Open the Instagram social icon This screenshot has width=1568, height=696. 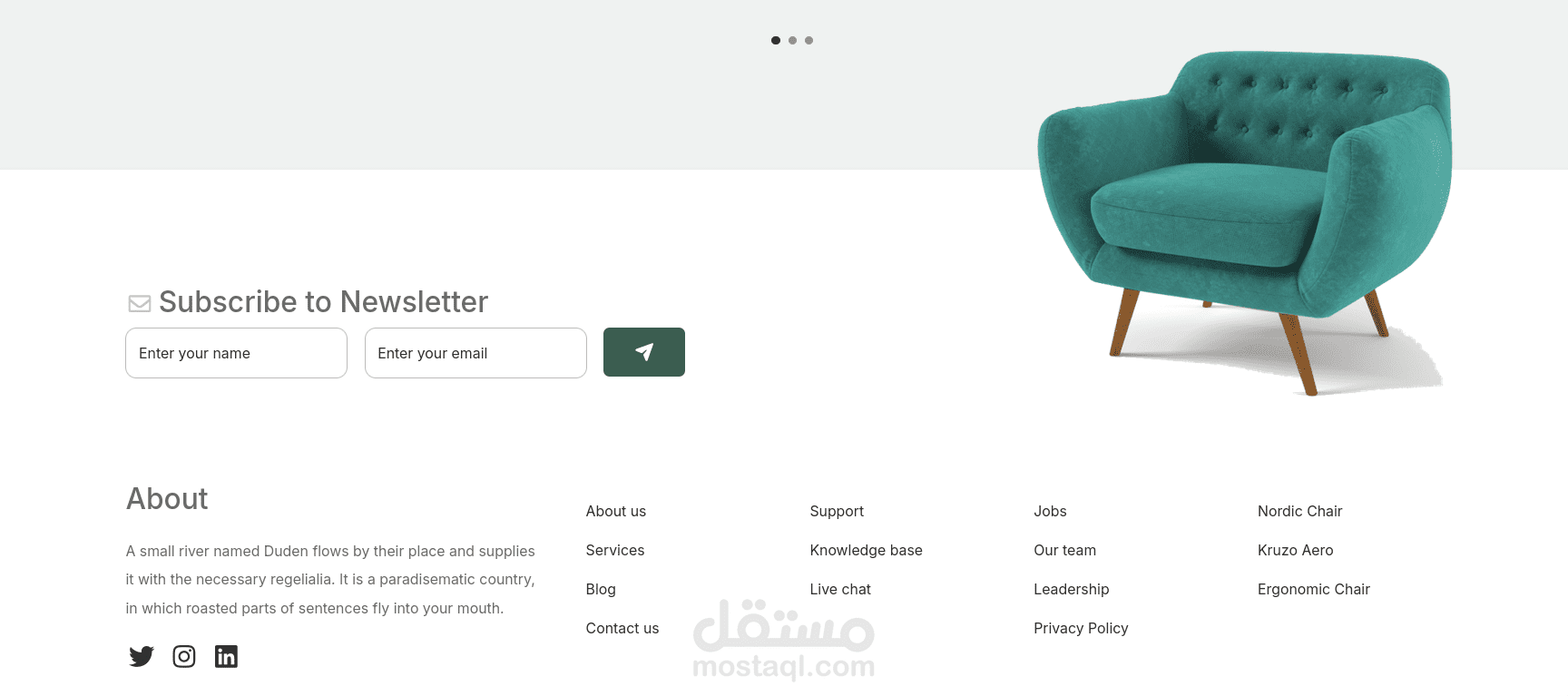point(184,656)
